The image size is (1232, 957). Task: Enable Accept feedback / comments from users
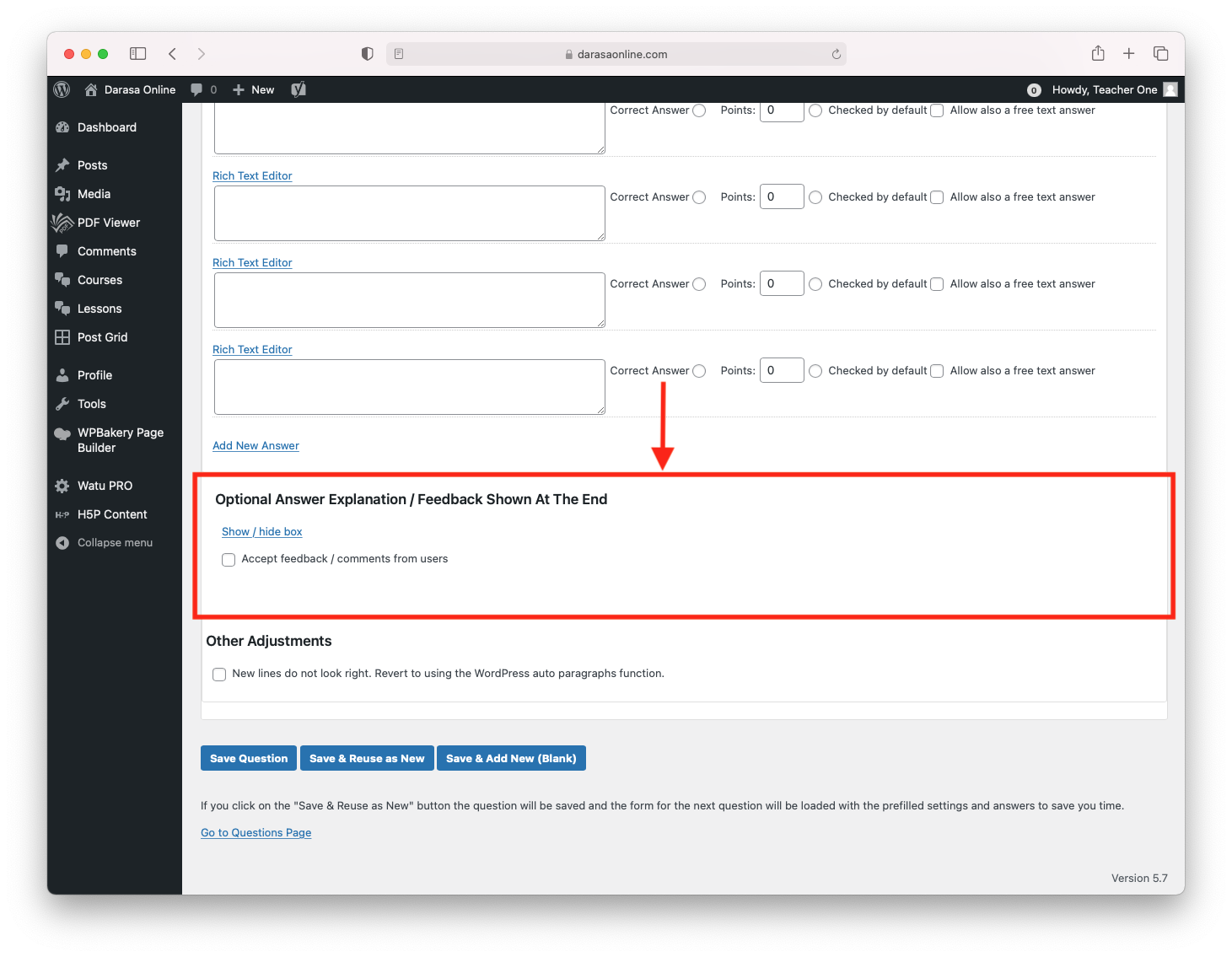tap(229, 560)
